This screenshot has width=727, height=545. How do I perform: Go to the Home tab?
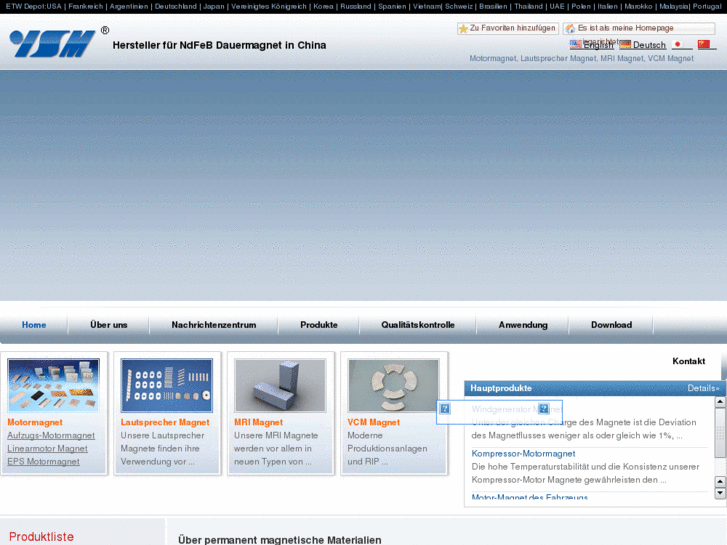[34, 325]
